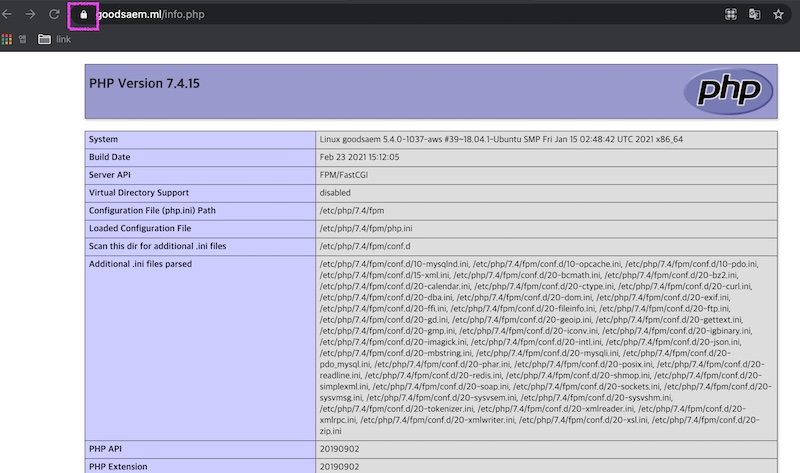Viewport: 800px width, 473px height.
Task: Click the /etc/php/7.4/fpm path value
Action: (x=352, y=211)
